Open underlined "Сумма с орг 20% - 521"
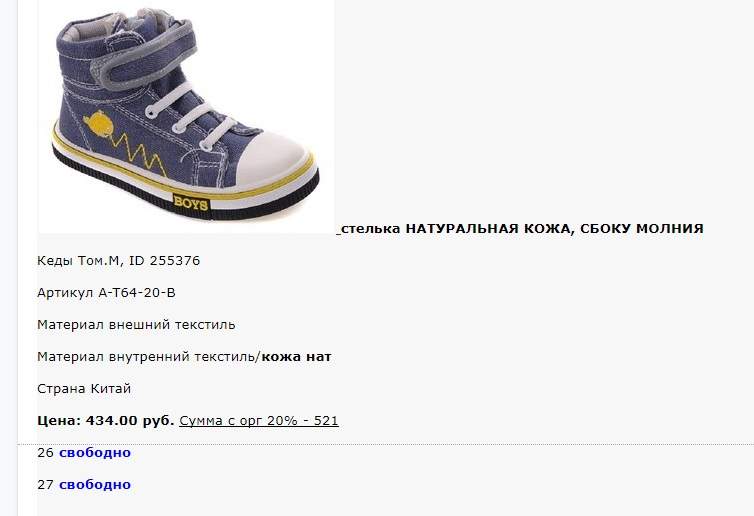 pyautogui.click(x=259, y=421)
